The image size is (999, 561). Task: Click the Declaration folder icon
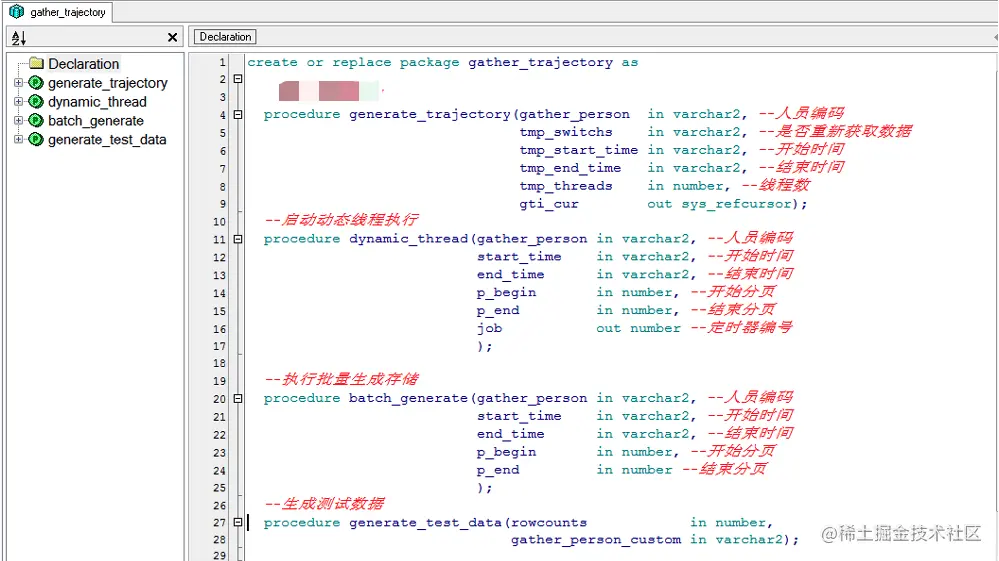pyautogui.click(x=36, y=63)
